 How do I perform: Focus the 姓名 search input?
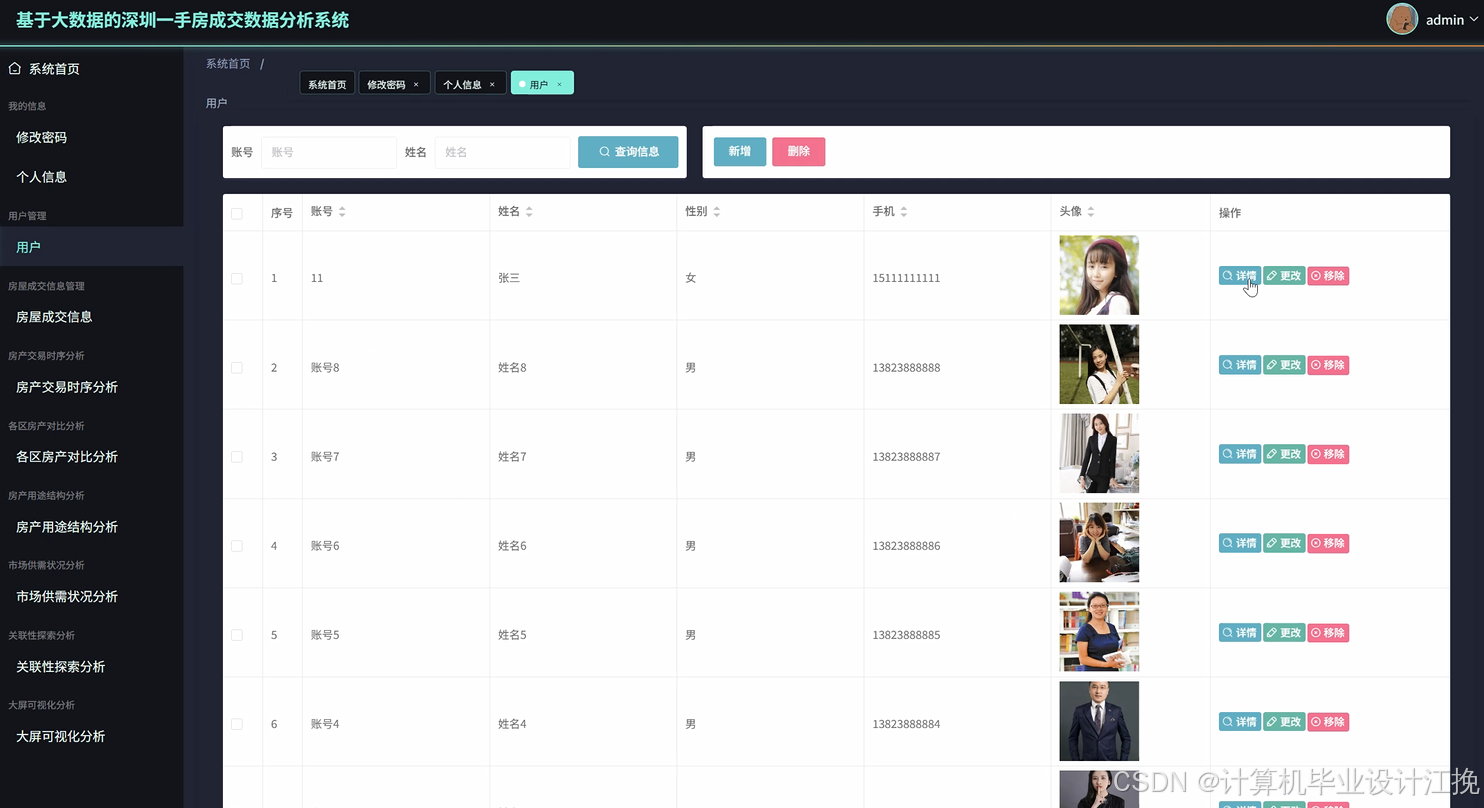coord(502,152)
